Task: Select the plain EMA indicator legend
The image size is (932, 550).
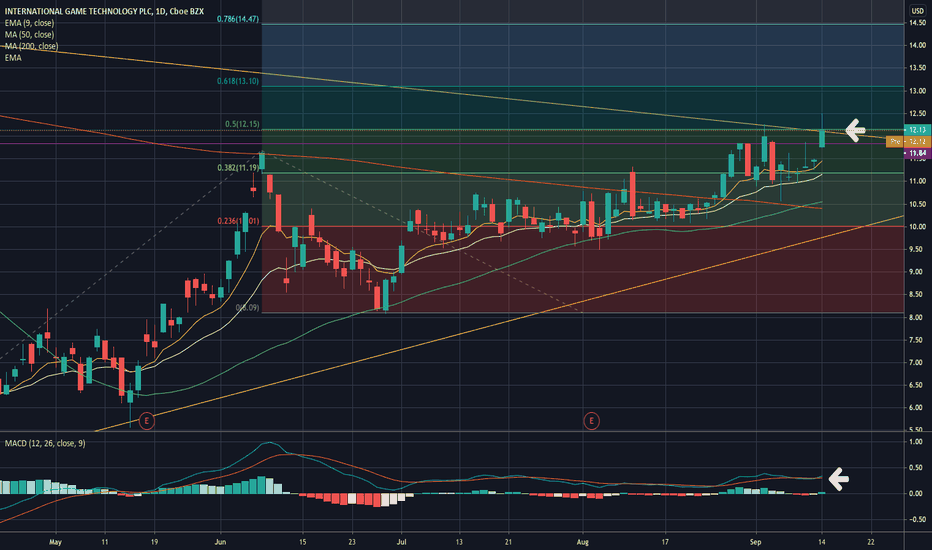Action: 13,58
